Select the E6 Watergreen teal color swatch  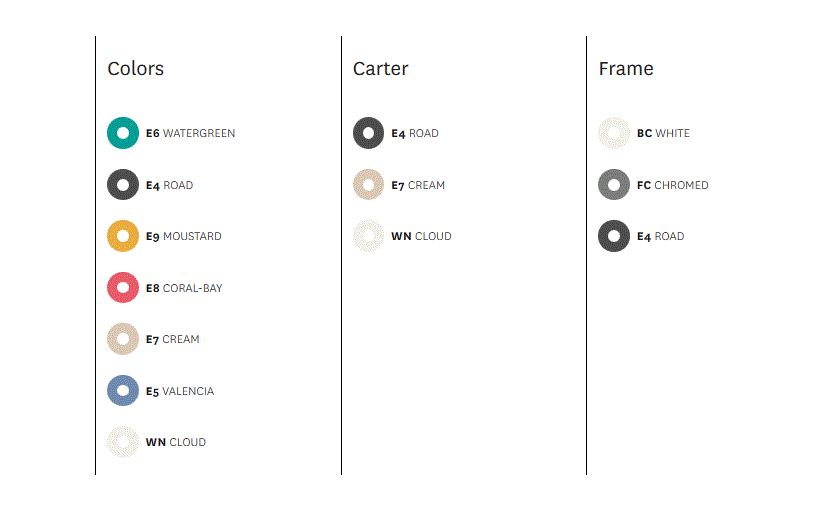tap(123, 133)
